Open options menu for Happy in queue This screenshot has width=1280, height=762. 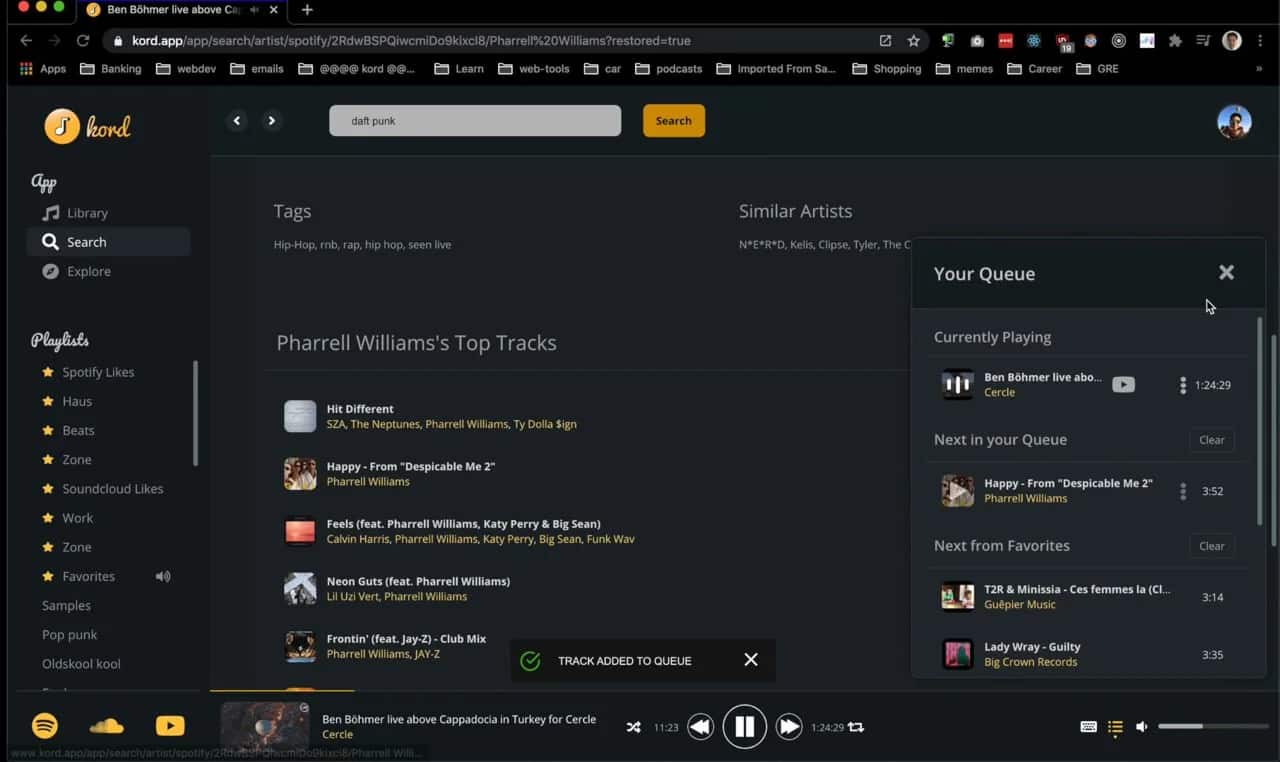[x=1183, y=491]
